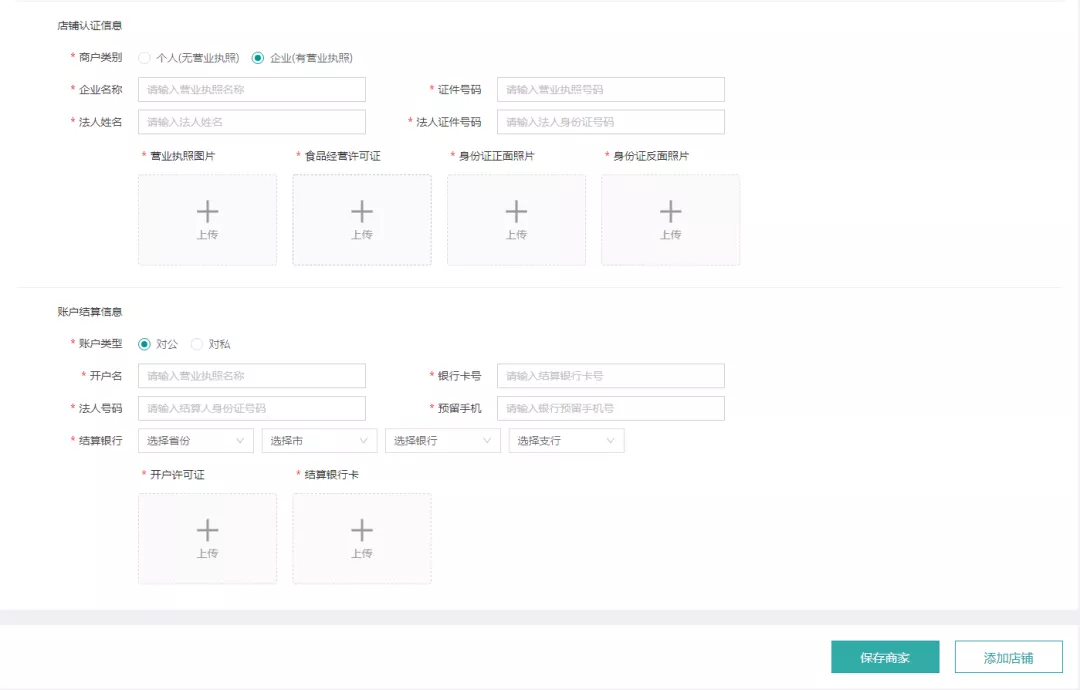The width and height of the screenshot is (1080, 690).
Task: Click the 添加店铺 button
Action: (x=1008, y=657)
